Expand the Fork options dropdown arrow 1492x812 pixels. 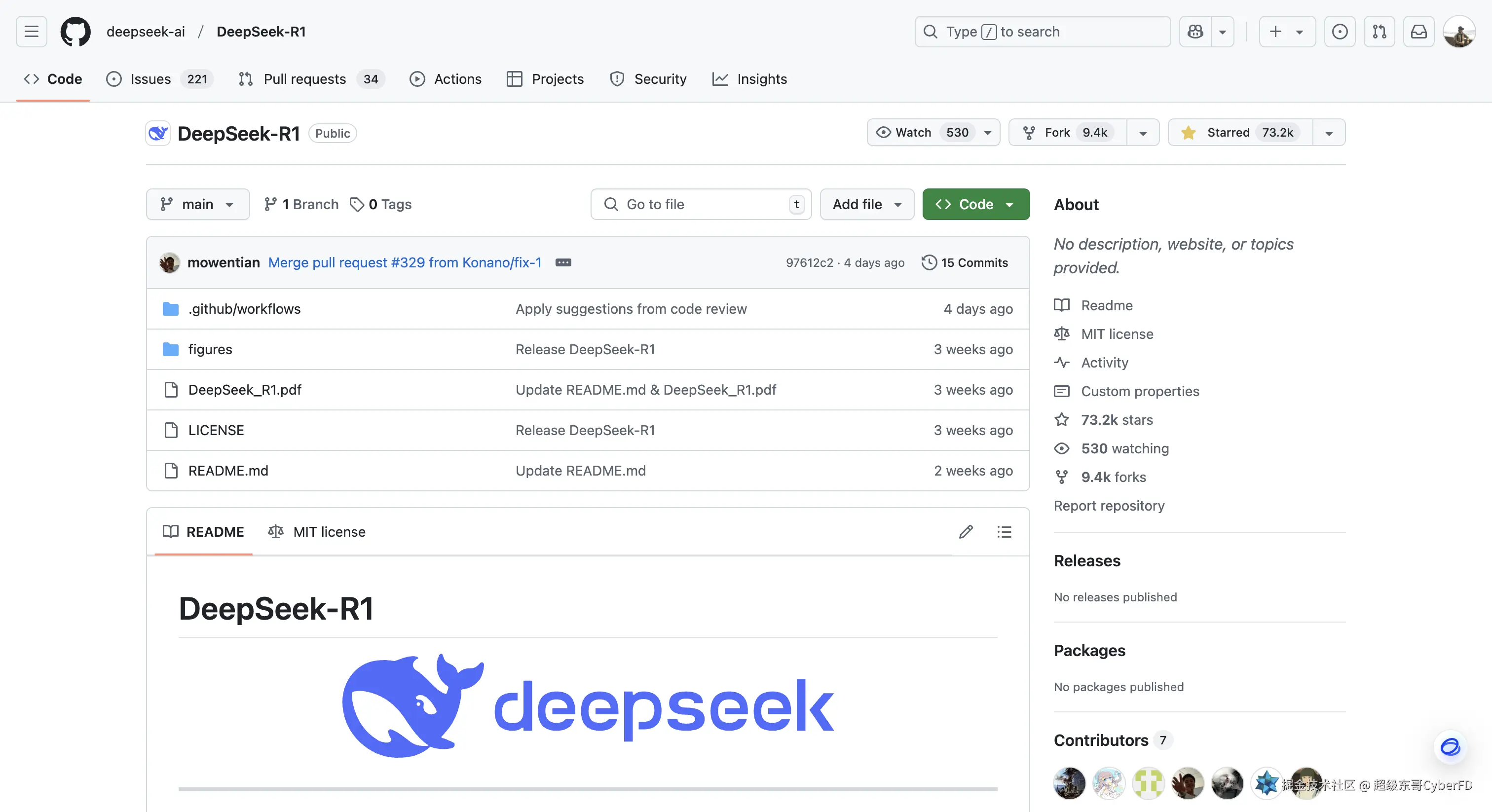[1143, 133]
